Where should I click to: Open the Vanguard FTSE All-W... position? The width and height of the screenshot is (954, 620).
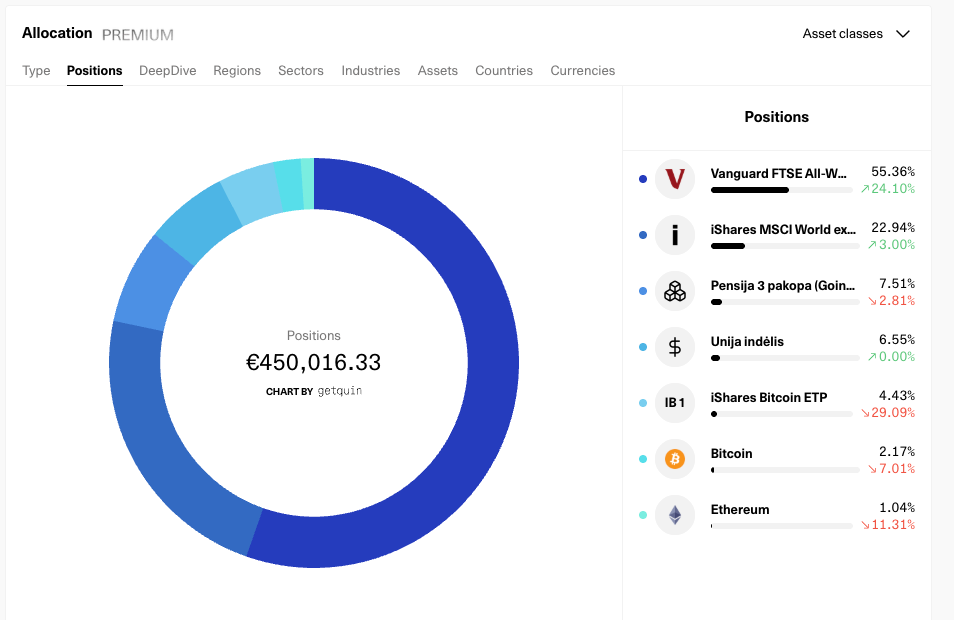pos(778,173)
